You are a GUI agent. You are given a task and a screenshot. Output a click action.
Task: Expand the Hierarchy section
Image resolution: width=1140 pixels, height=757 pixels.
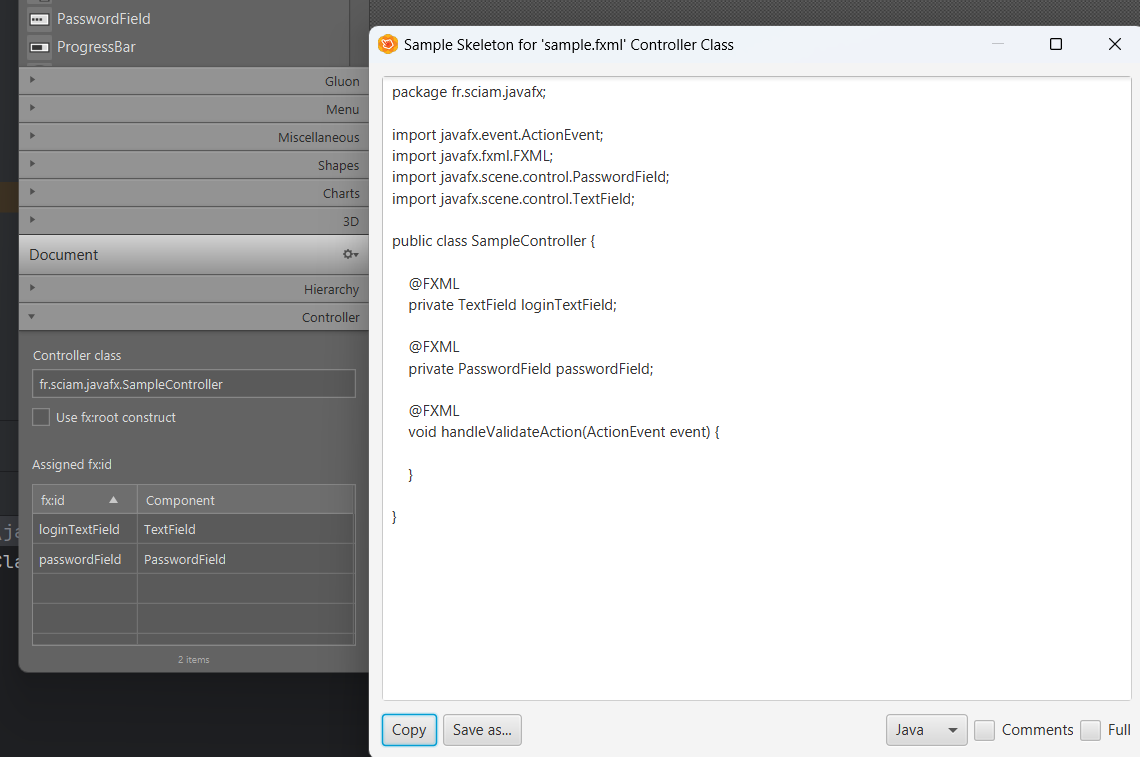(x=194, y=289)
